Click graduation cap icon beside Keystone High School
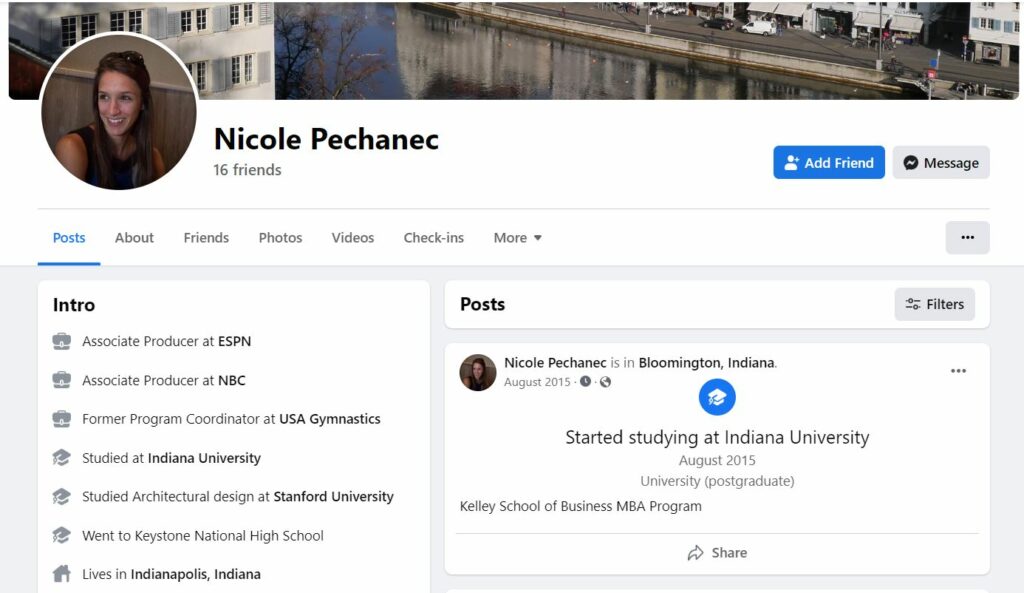The width and height of the screenshot is (1024, 593). [61, 536]
